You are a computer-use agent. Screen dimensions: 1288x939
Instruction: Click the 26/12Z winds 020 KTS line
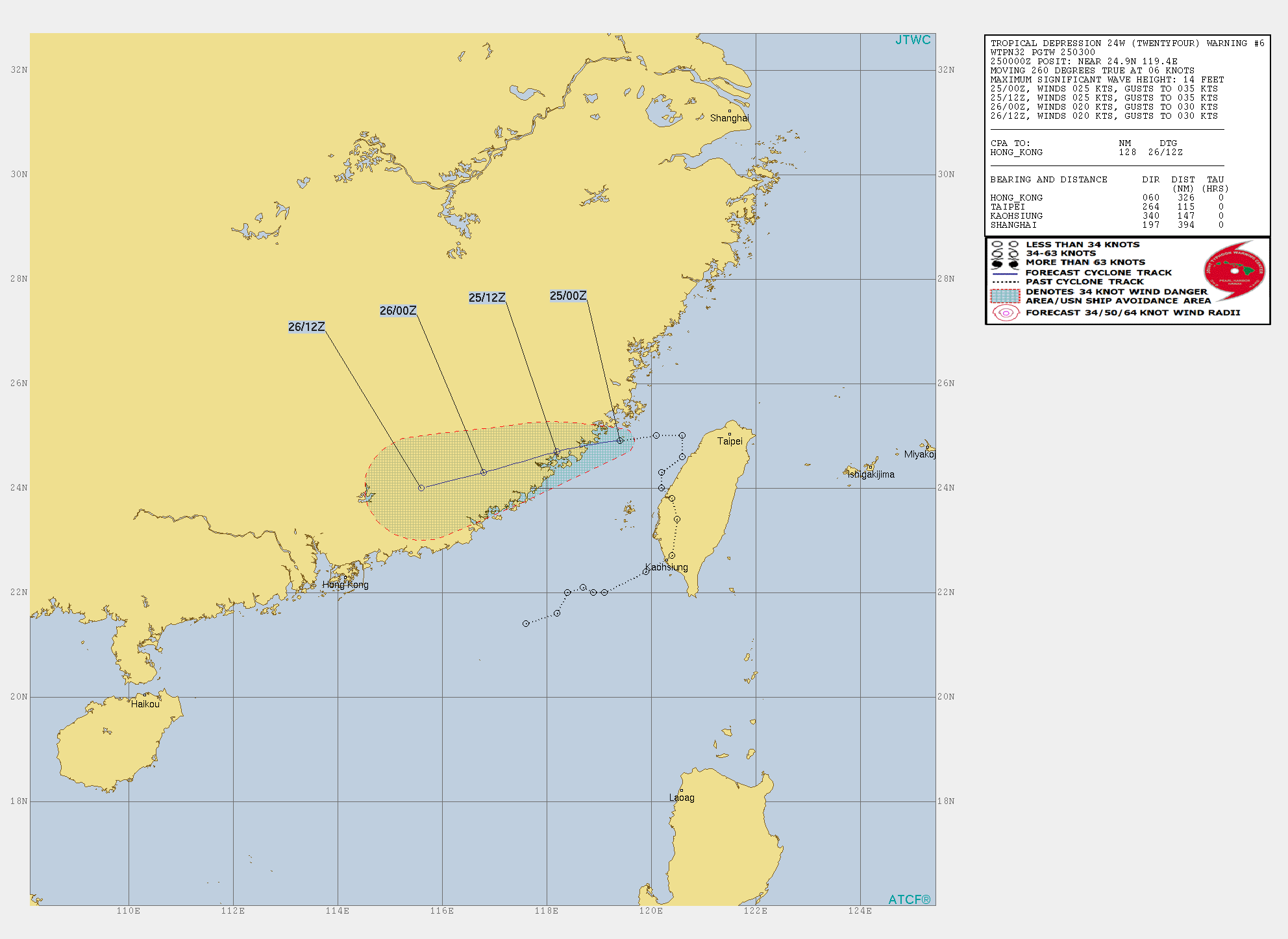[1104, 116]
